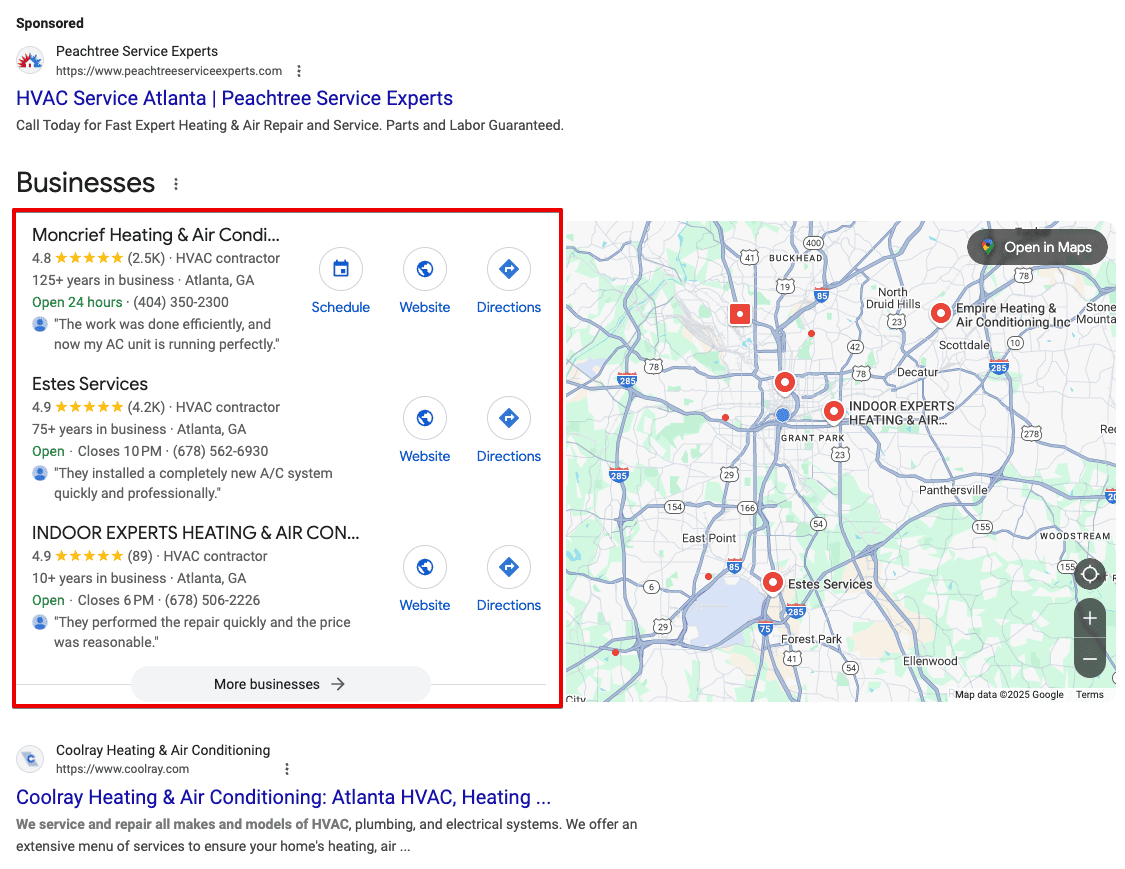Click the Open in Maps button
The width and height of the screenshot is (1125, 869).
[x=1036, y=247]
